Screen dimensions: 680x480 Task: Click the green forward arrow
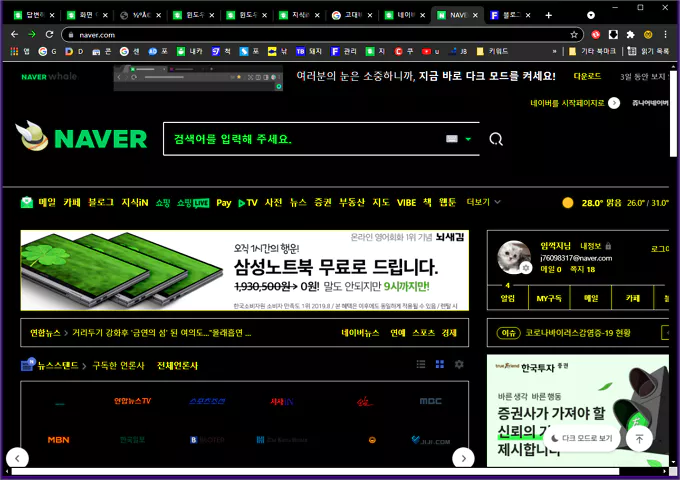(32, 34)
